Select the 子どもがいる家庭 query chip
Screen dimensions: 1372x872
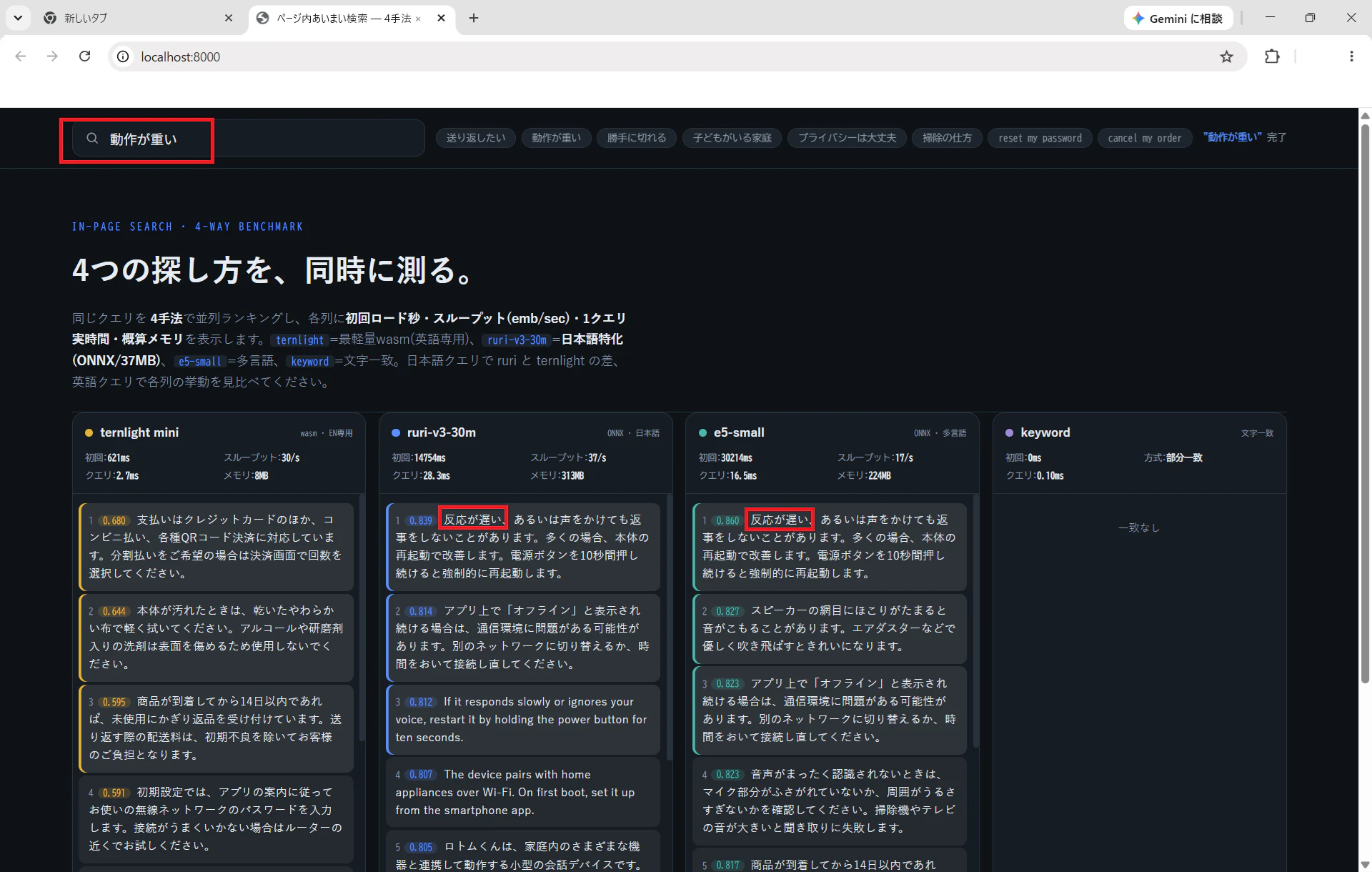coord(732,138)
